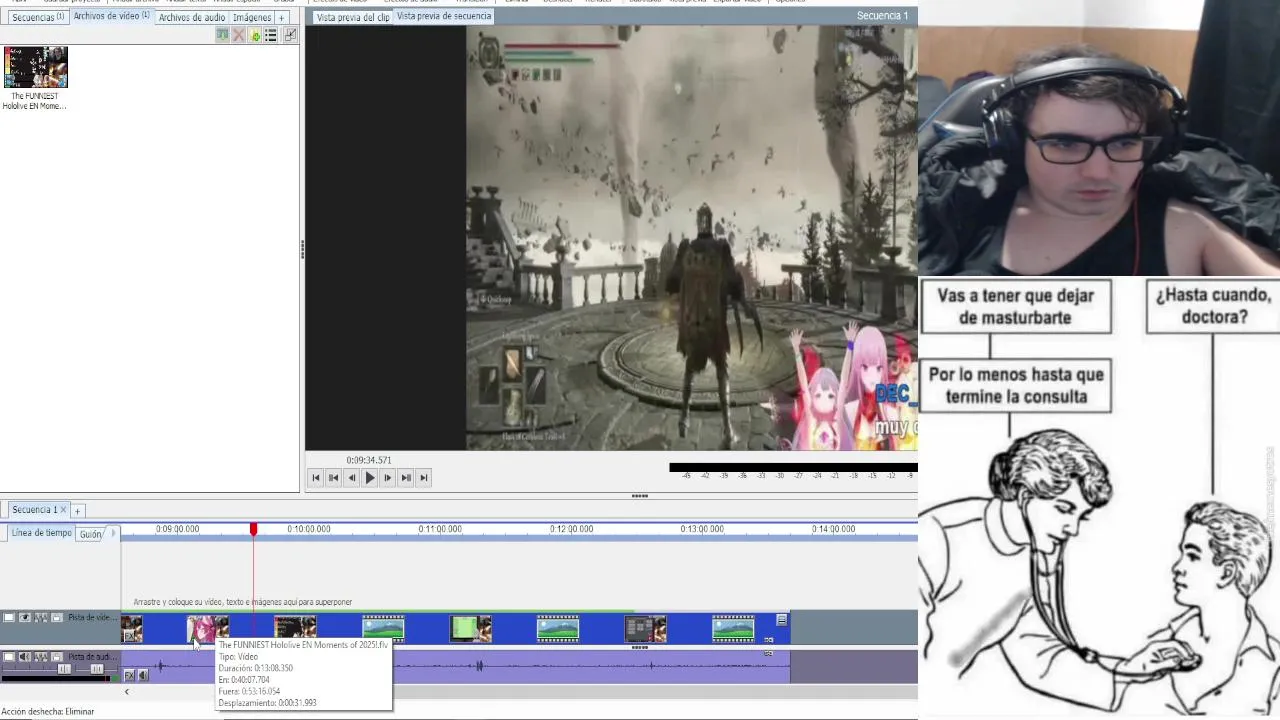Adjust the audio track volume slider
Image resolution: width=1280 pixels, height=720 pixels.
click(x=64, y=669)
